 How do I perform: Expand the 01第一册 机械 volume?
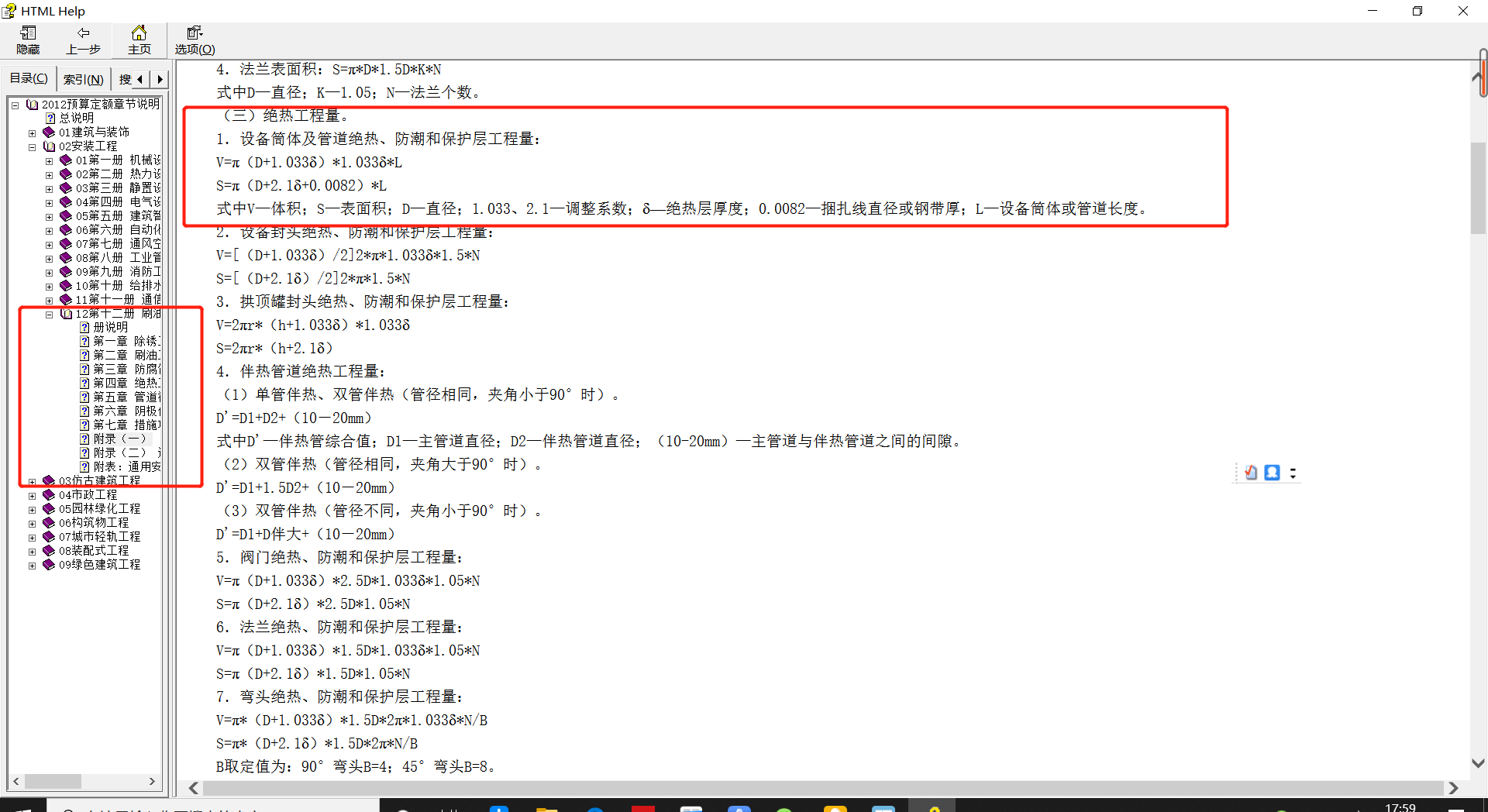49,160
